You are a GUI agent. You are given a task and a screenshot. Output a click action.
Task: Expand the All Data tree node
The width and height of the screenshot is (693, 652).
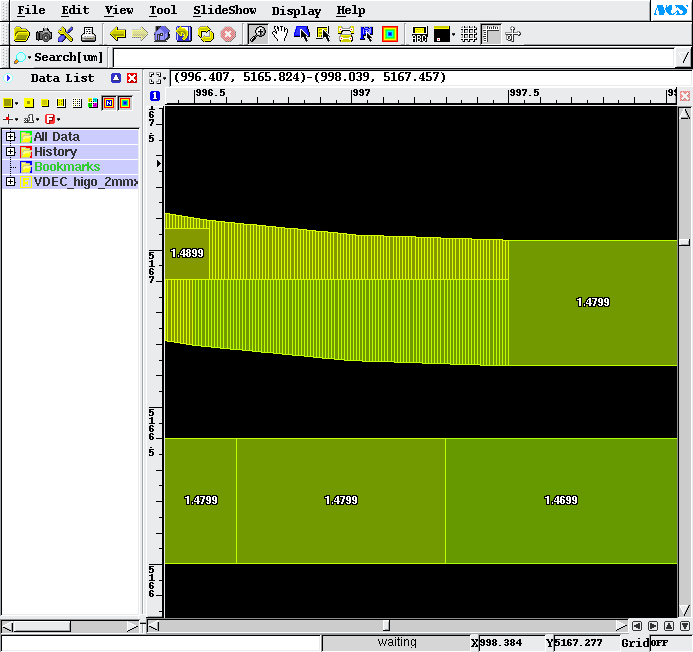10,137
